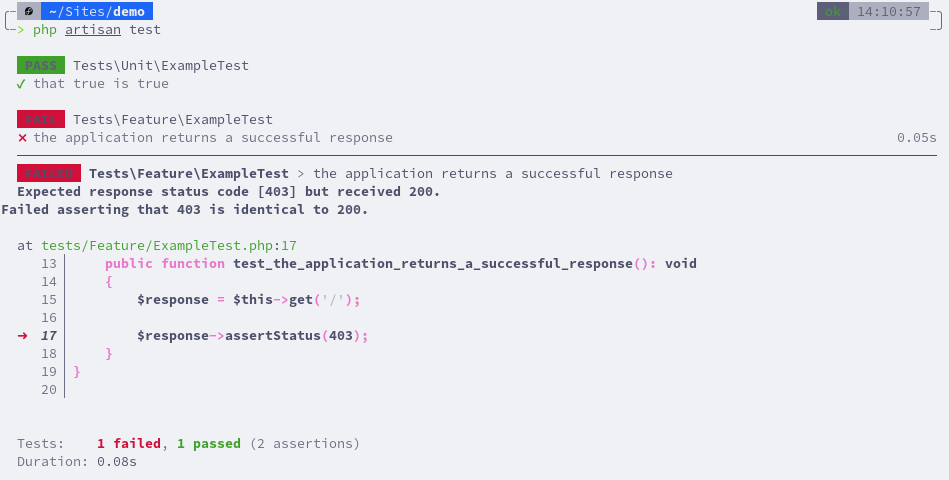
Task: Click the red FAIL badge
Action: (41, 119)
